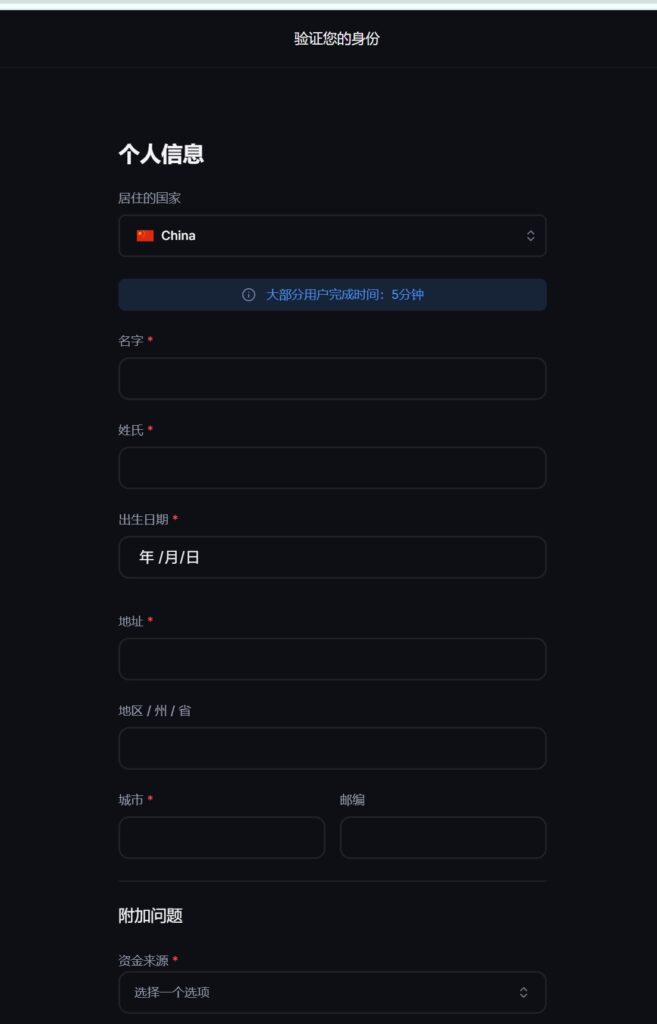The image size is (657, 1024).
Task: Focus the 名字 text field
Action: point(332,379)
